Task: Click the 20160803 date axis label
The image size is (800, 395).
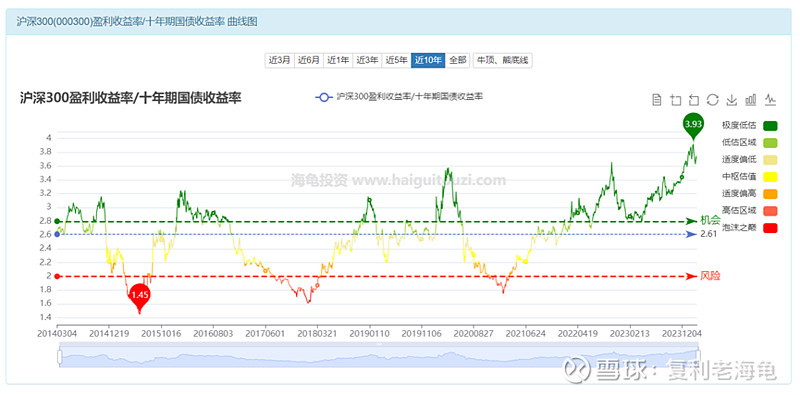Action: (213, 333)
